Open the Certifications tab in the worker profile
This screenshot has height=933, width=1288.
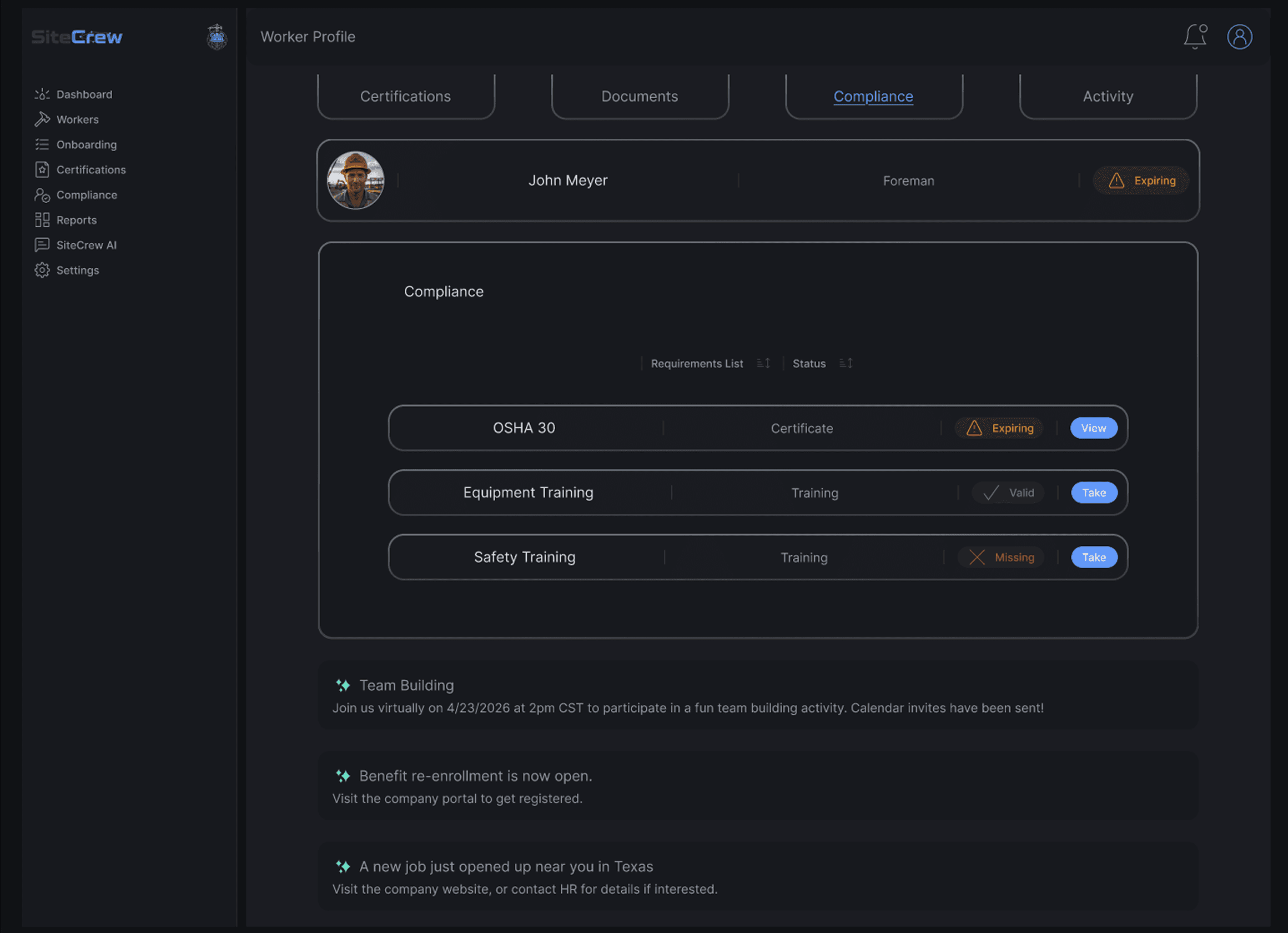pyautogui.click(x=405, y=96)
